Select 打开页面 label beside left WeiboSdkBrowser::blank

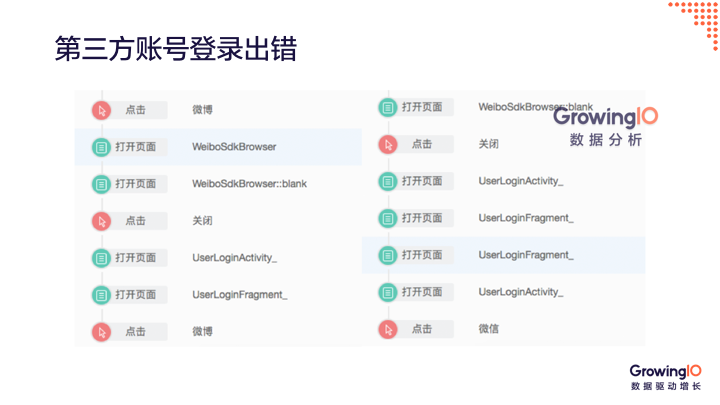click(135, 184)
